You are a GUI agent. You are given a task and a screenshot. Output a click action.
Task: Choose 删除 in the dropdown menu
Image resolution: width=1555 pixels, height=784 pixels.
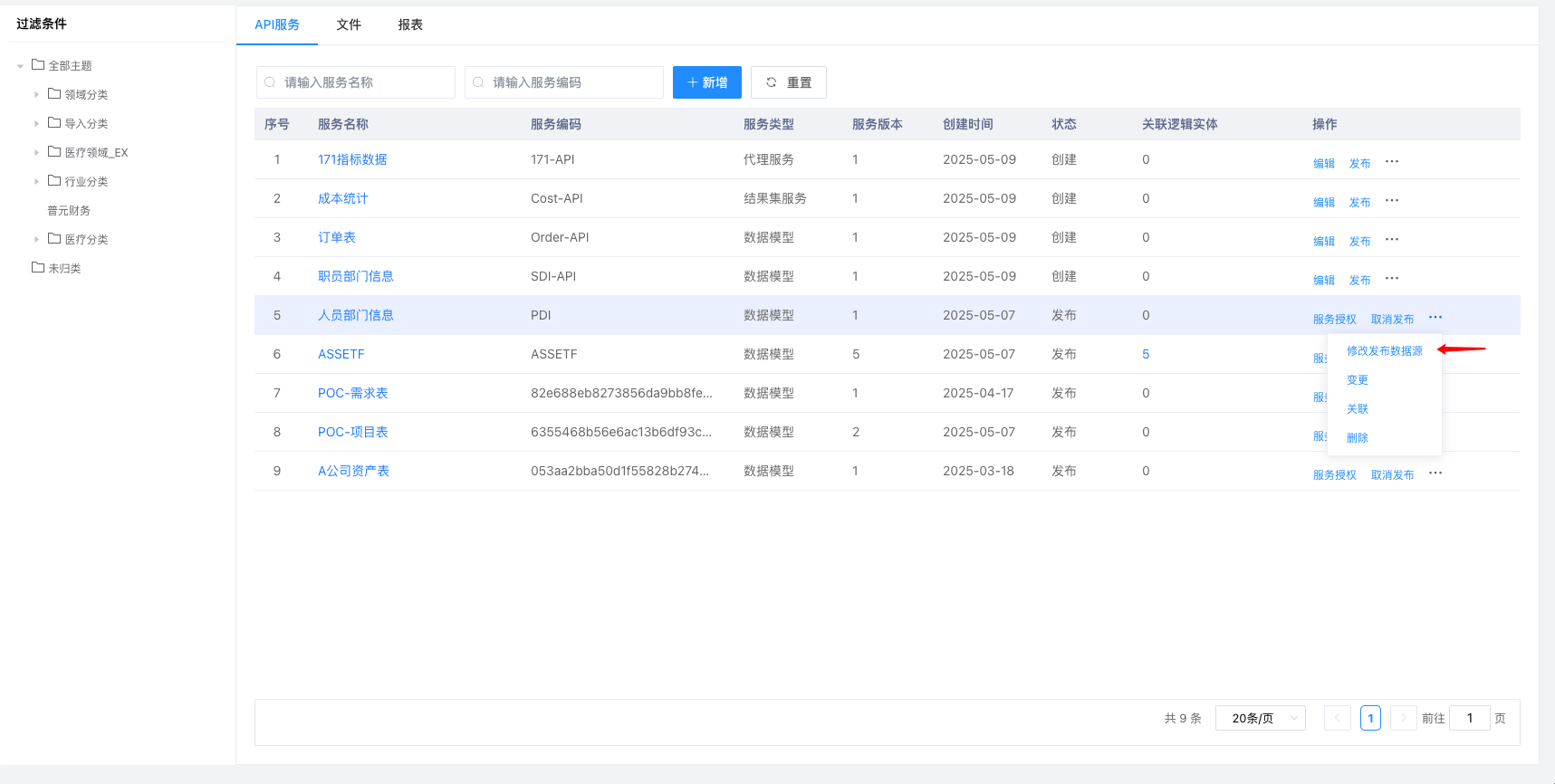click(x=1357, y=438)
